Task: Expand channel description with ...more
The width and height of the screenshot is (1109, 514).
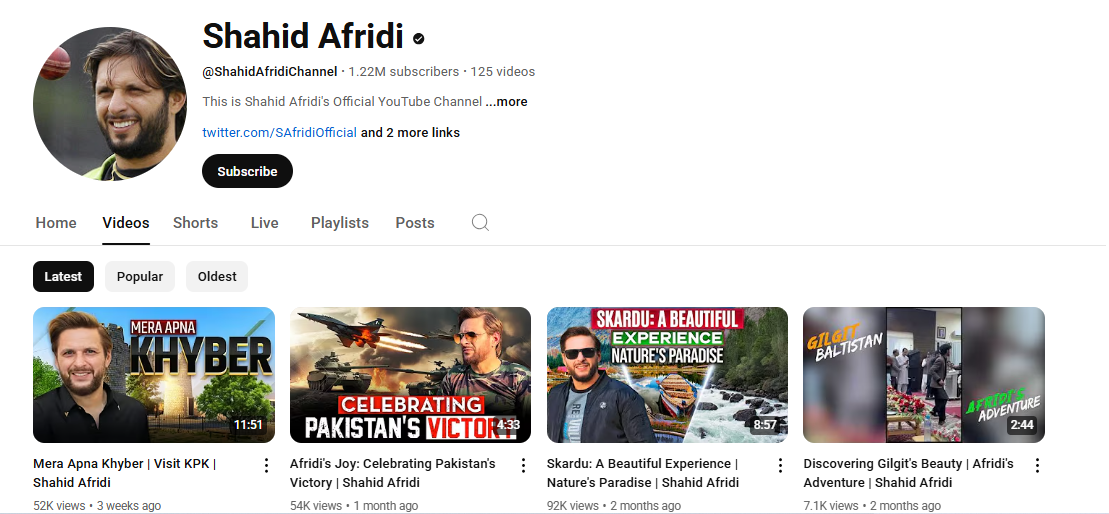Action: pyautogui.click(x=506, y=102)
